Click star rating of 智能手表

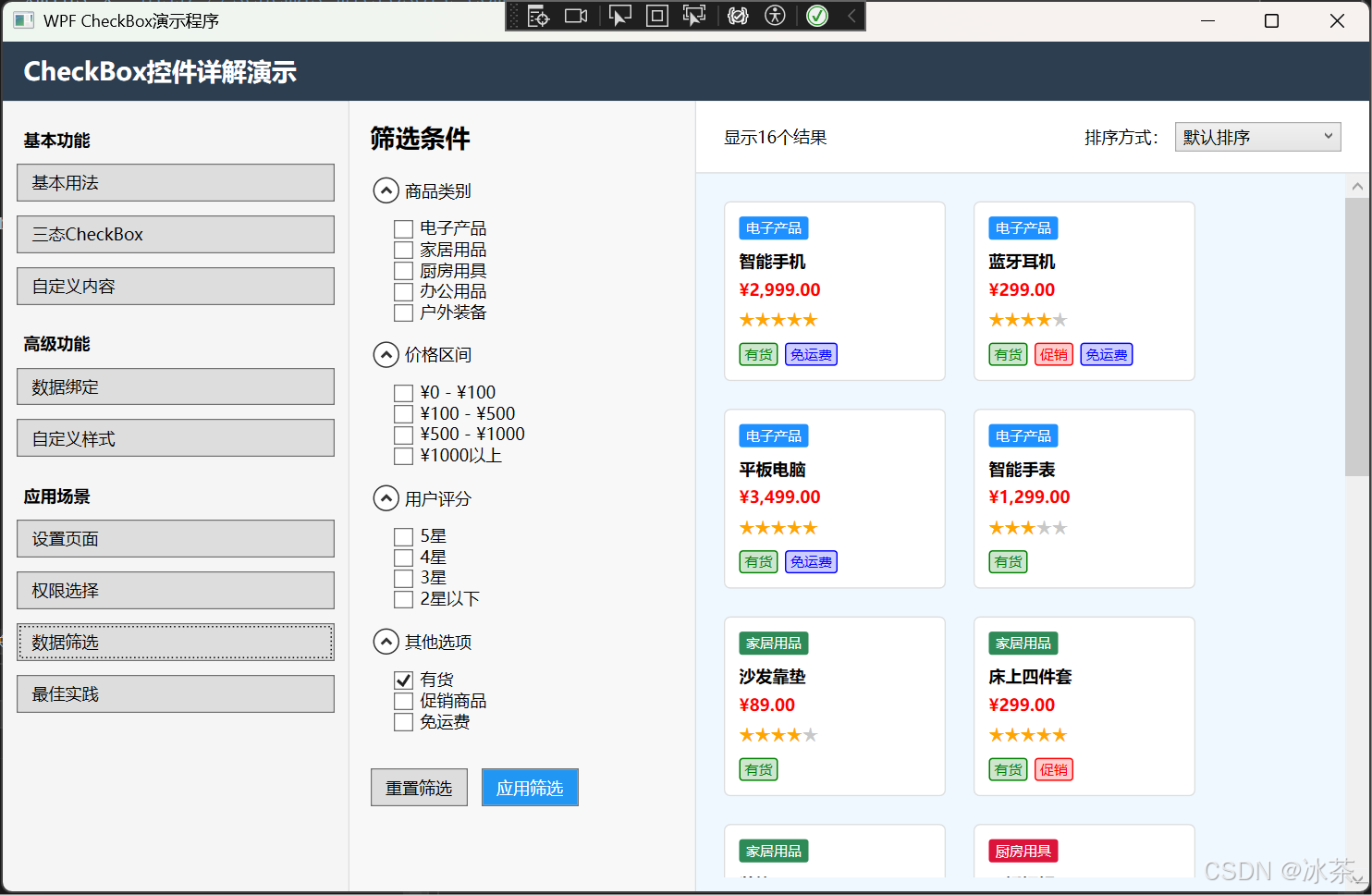pyautogui.click(x=1027, y=528)
